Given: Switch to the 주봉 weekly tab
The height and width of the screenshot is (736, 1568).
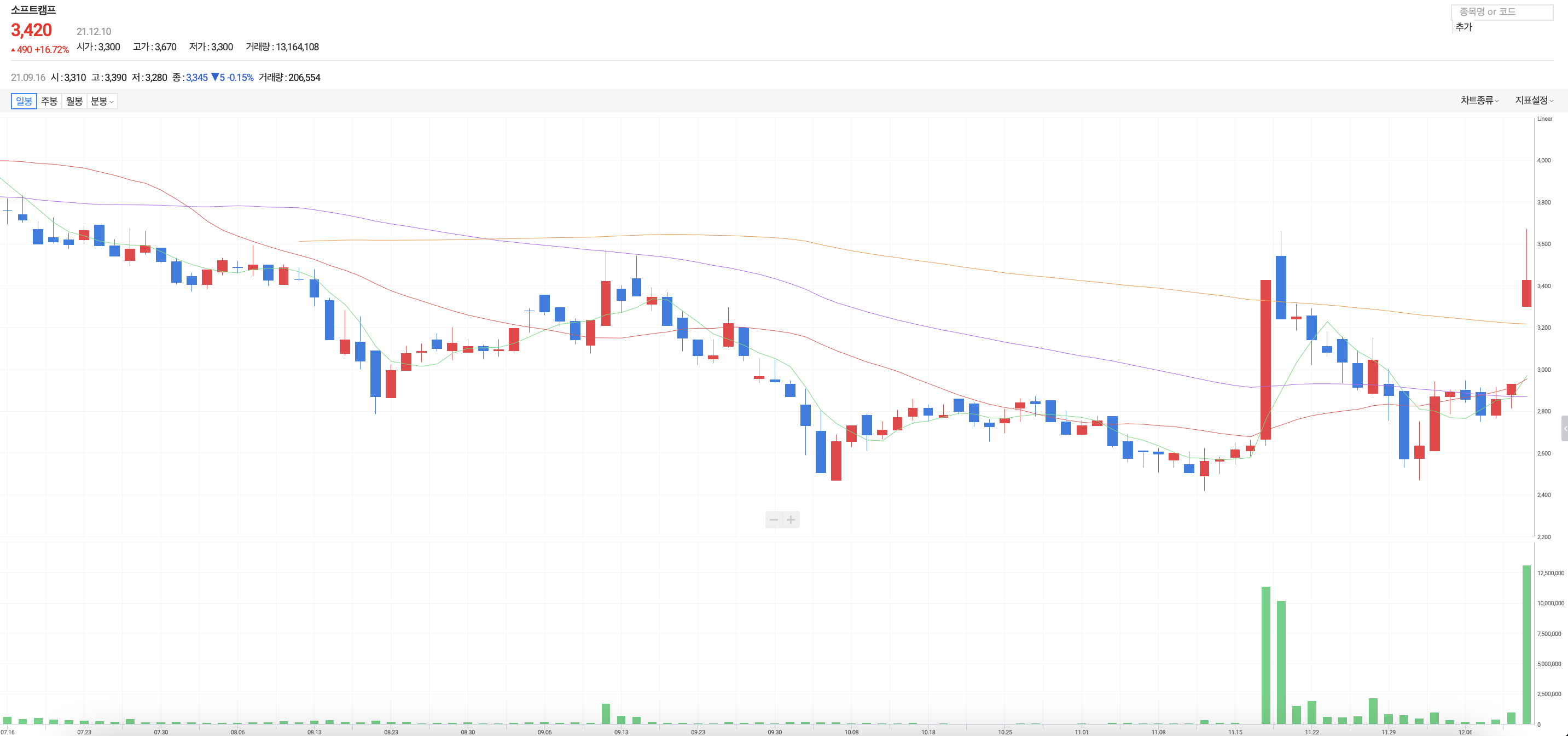Looking at the screenshot, I should (x=49, y=101).
